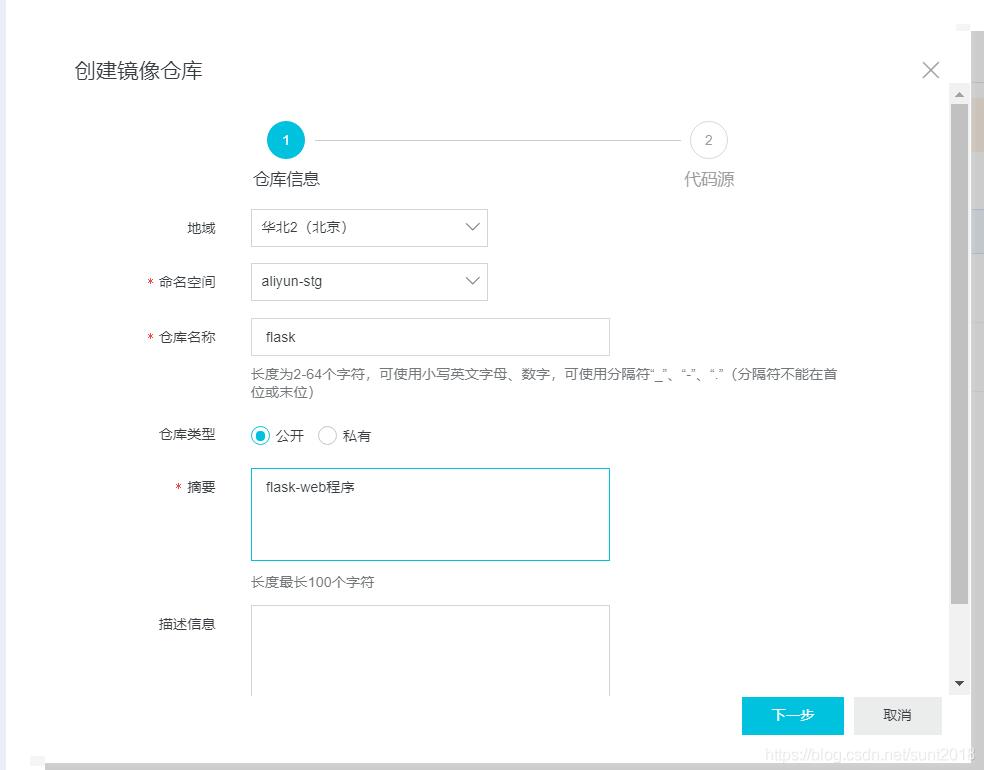Click the 下一步 button

pyautogui.click(x=792, y=715)
